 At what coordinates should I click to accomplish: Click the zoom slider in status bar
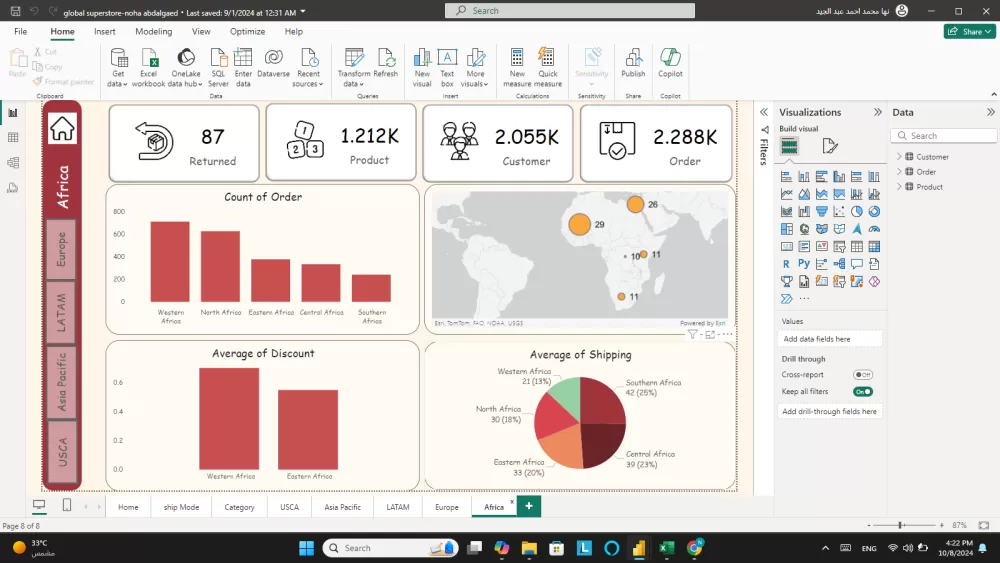tap(901, 525)
